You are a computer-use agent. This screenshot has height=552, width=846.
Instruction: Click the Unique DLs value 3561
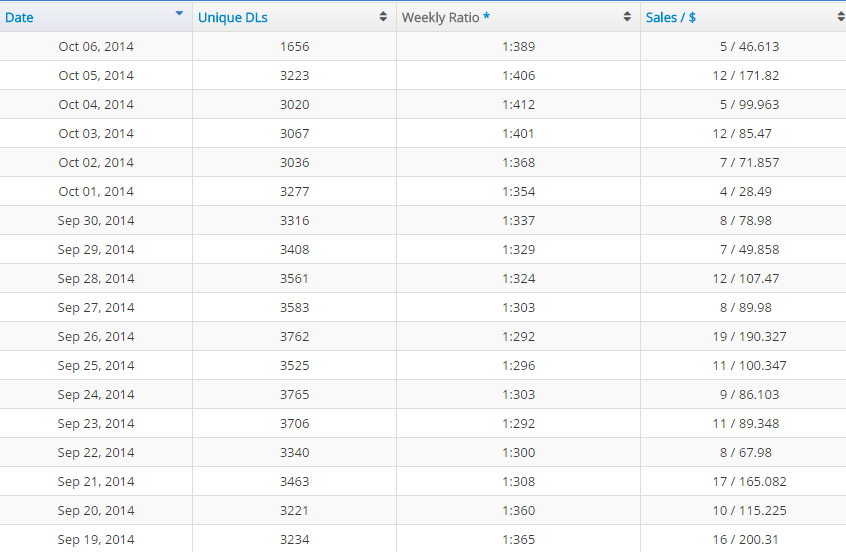(295, 278)
